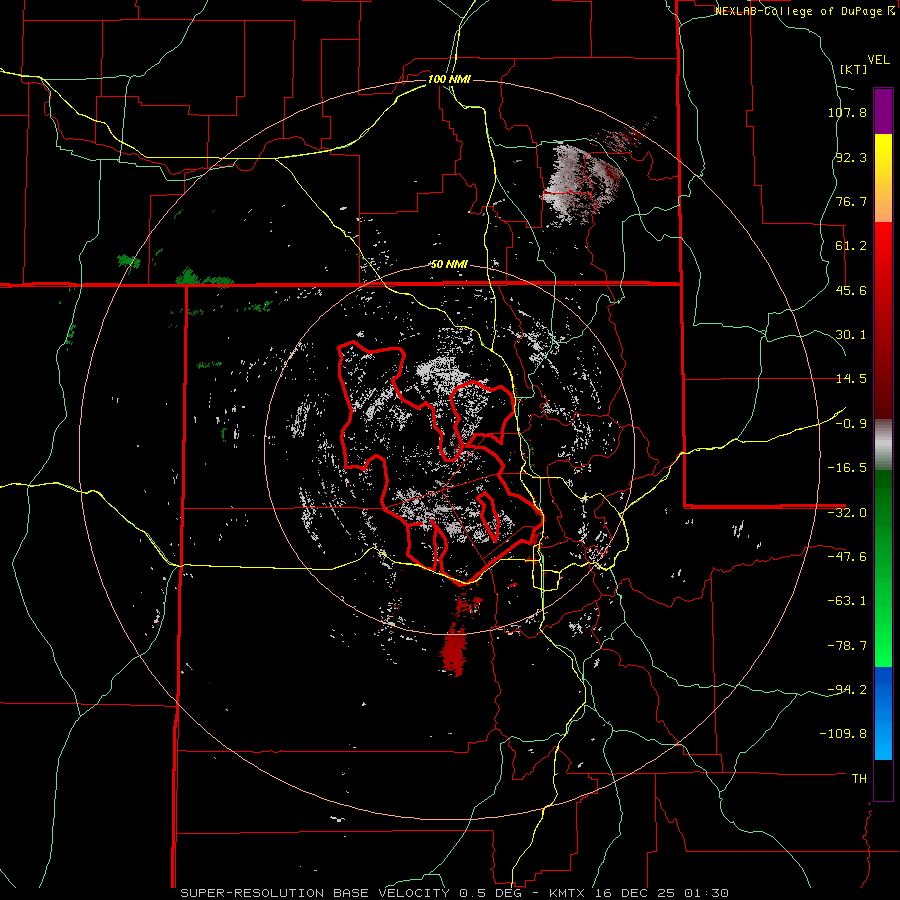This screenshot has width=900, height=900.
Task: Select the 107.8 scale value
Action: point(847,112)
